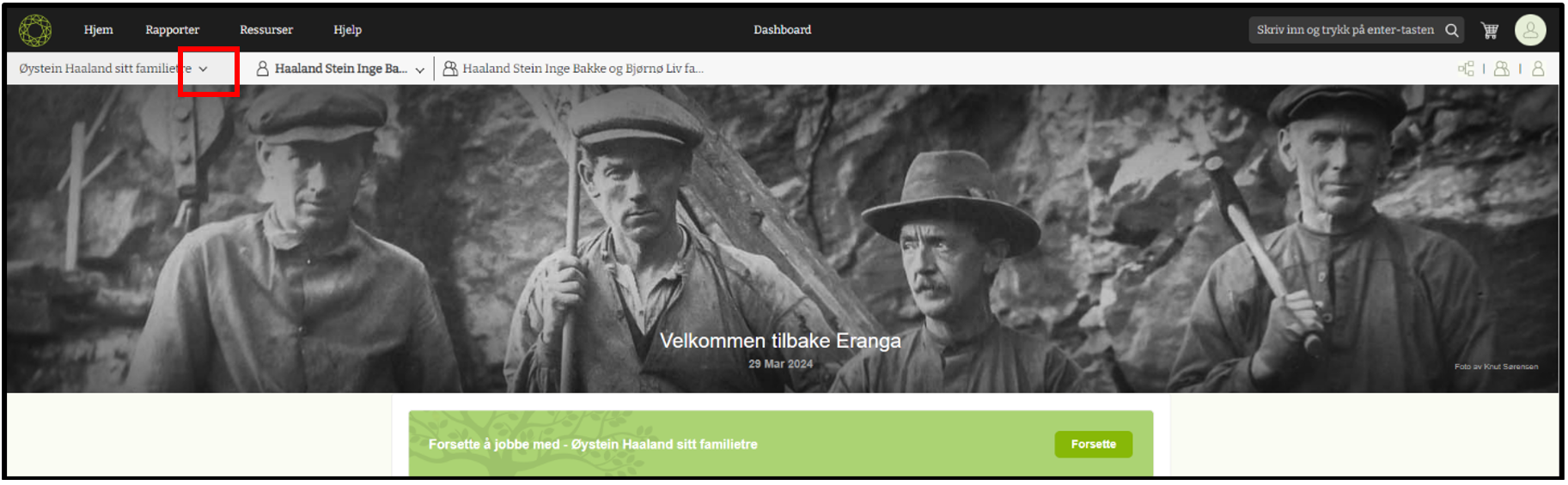Open the Rapporter menu
The width and height of the screenshot is (1568, 485).
[172, 30]
